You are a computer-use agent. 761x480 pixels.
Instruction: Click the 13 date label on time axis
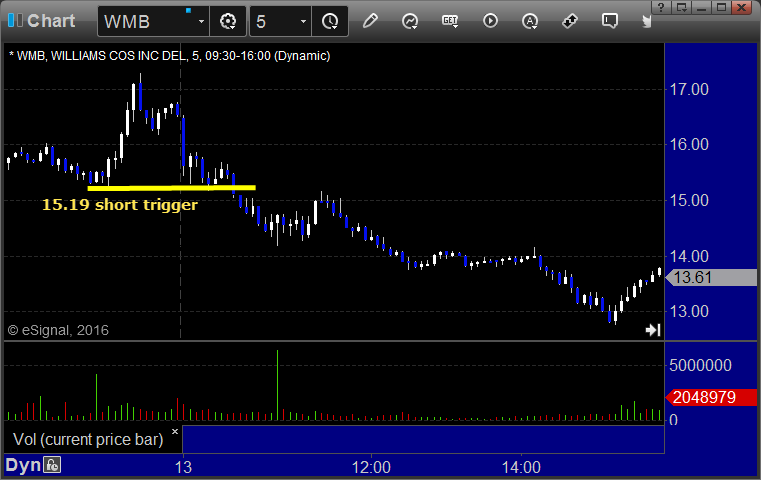coord(183,467)
